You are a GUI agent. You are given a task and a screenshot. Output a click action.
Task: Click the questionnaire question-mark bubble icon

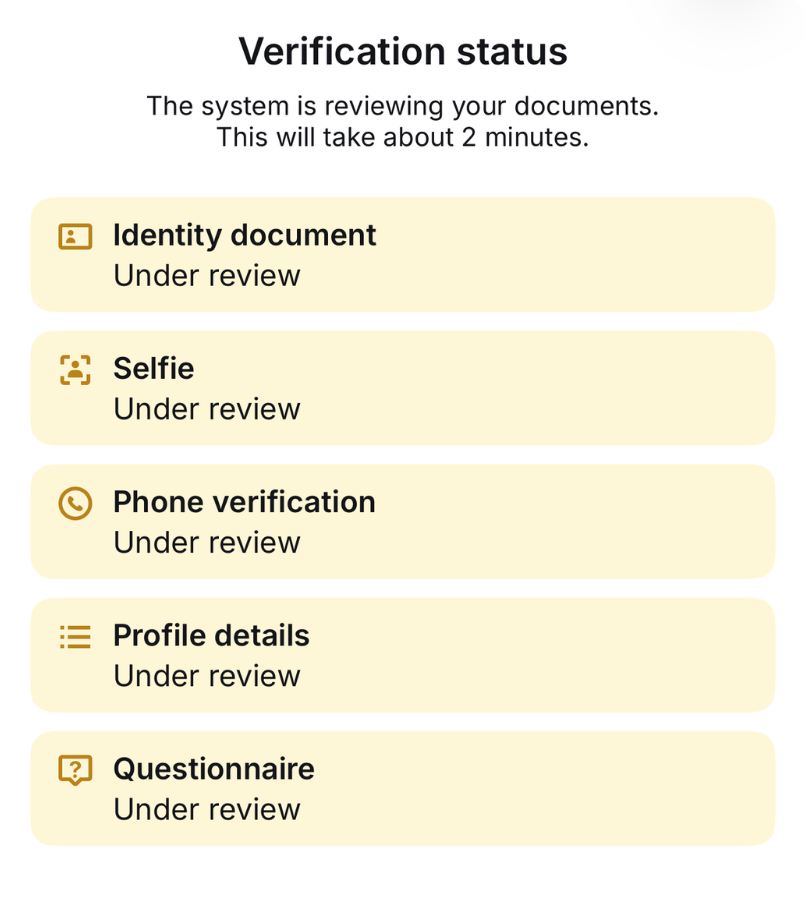tap(75, 770)
